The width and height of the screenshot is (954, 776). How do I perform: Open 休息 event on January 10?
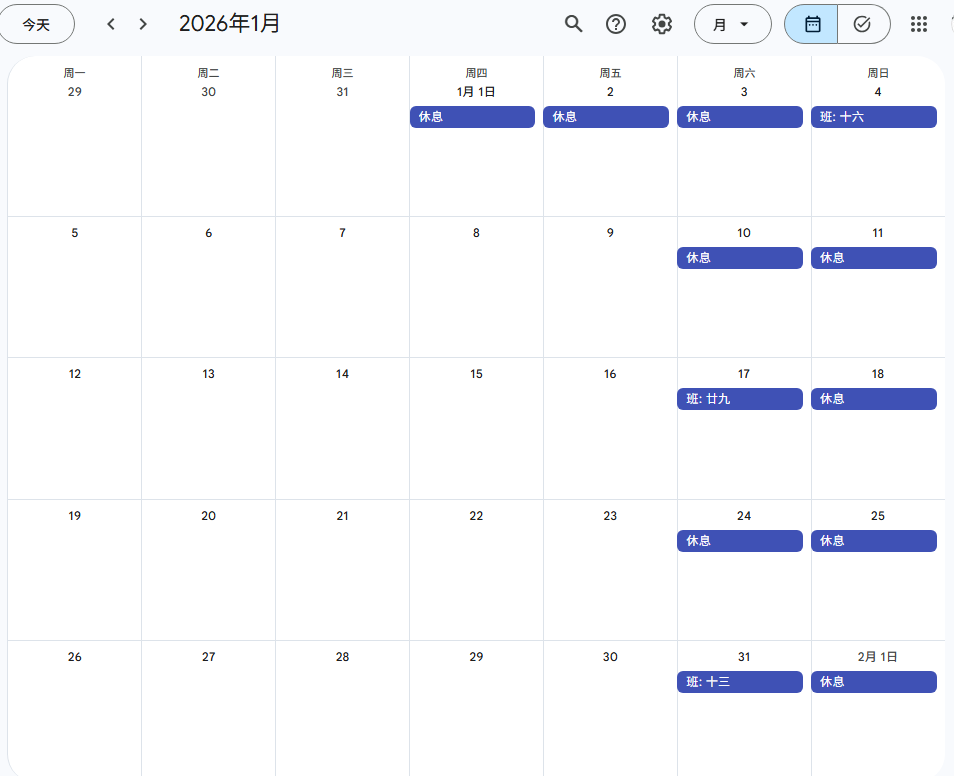tap(739, 258)
